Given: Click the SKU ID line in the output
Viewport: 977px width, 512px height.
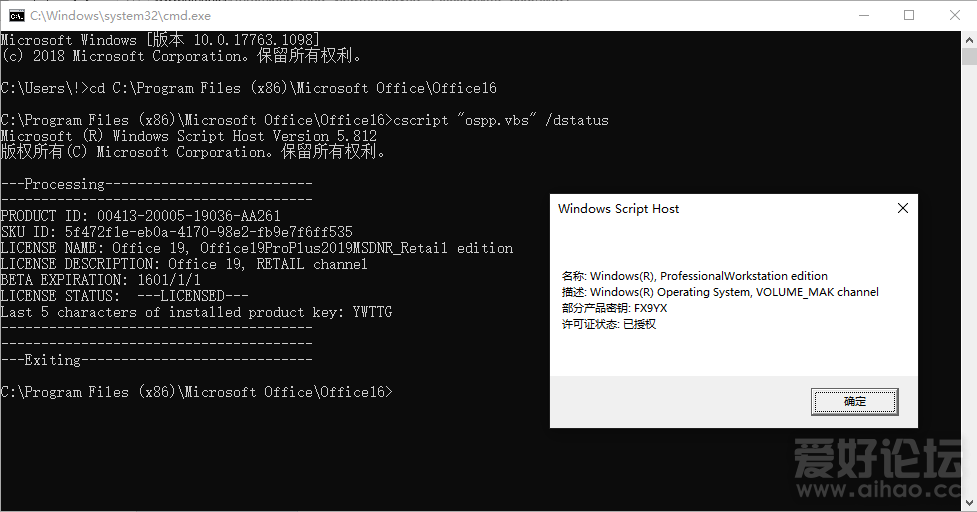Looking at the screenshot, I should [x=177, y=232].
